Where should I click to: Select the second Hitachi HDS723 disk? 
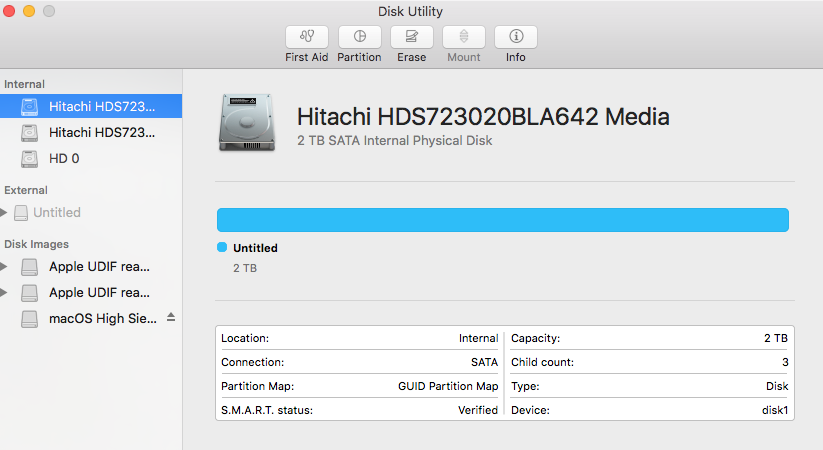[x=102, y=132]
